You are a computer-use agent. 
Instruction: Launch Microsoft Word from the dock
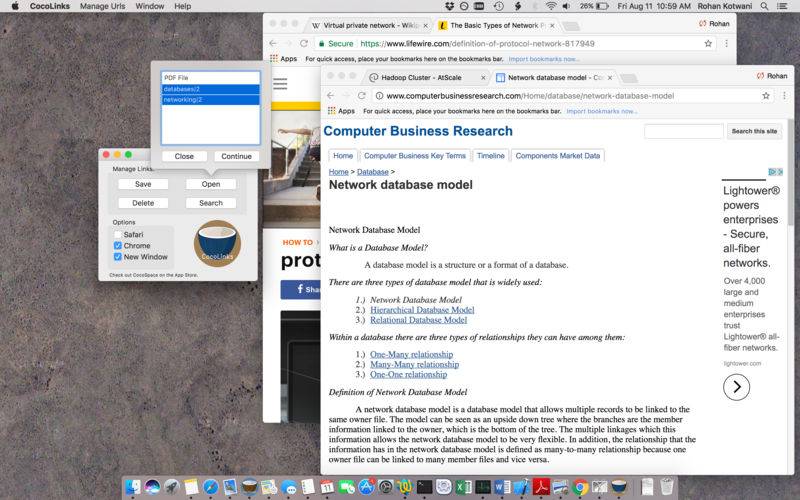502,487
